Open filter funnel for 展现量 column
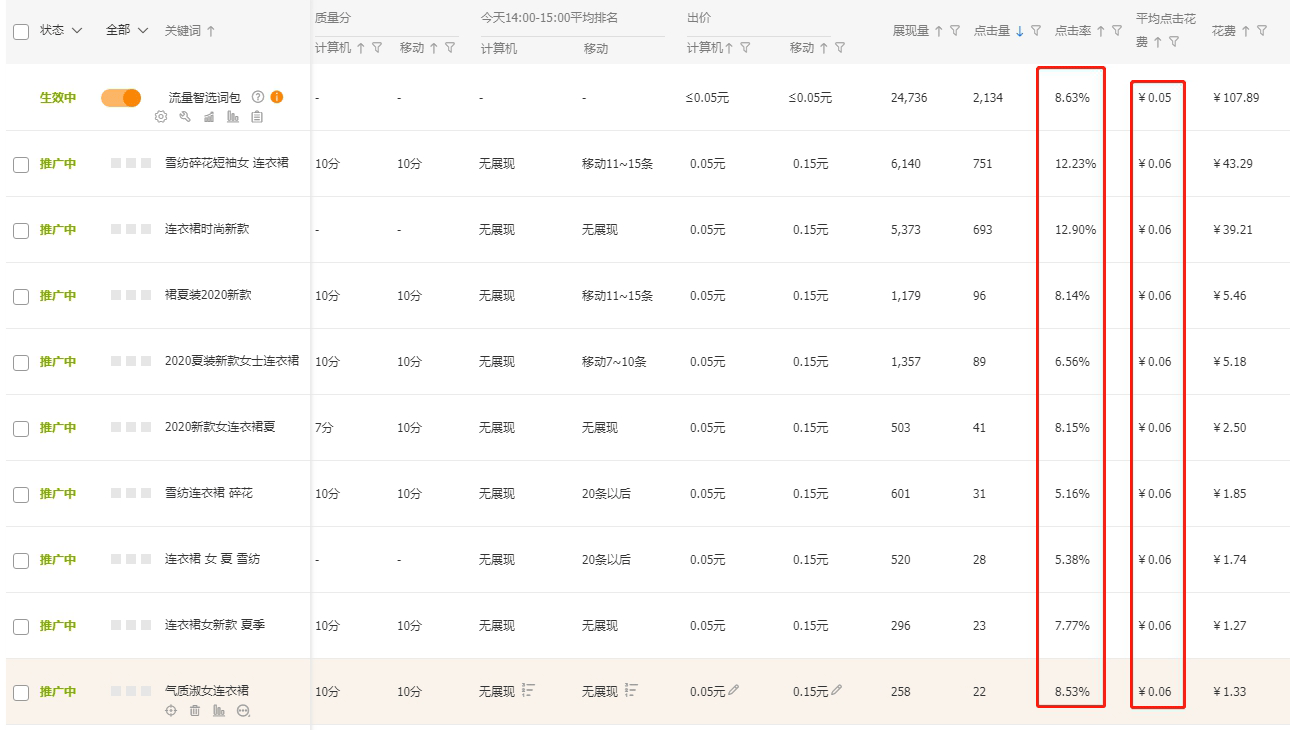The image size is (1290, 730). tap(955, 31)
